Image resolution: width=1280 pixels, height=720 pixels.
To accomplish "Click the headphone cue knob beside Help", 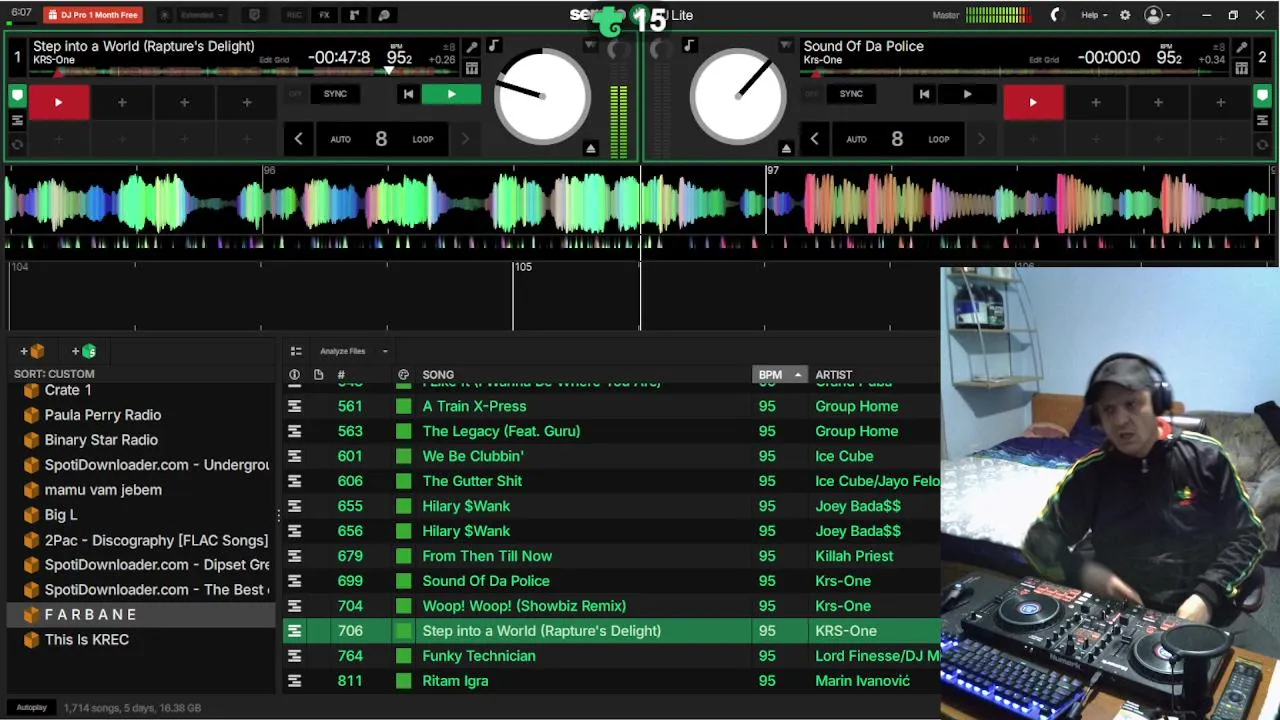I will pos(1055,15).
